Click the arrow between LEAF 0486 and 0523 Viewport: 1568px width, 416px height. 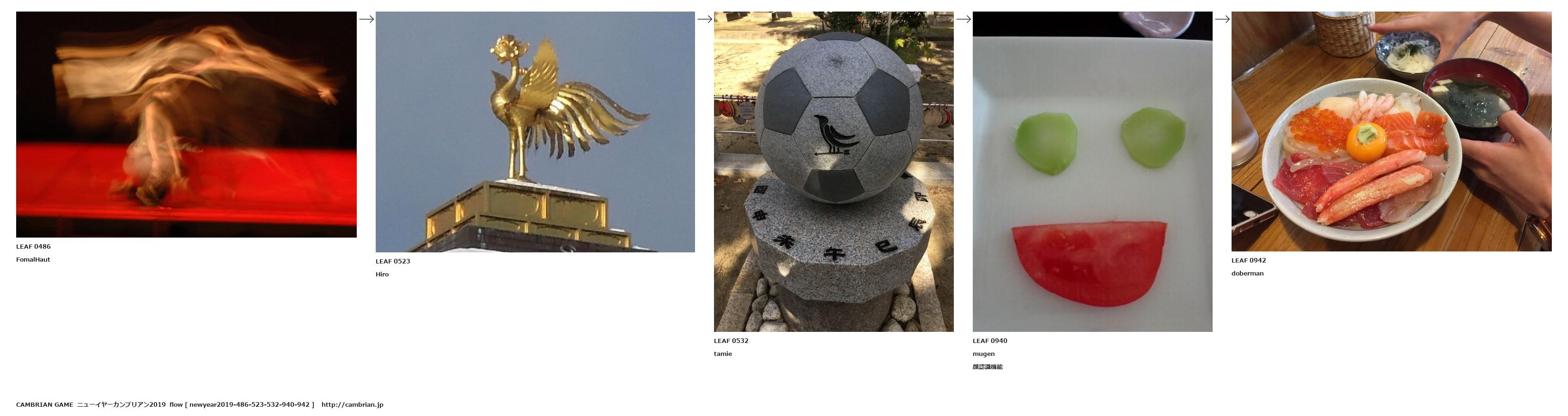(366, 19)
